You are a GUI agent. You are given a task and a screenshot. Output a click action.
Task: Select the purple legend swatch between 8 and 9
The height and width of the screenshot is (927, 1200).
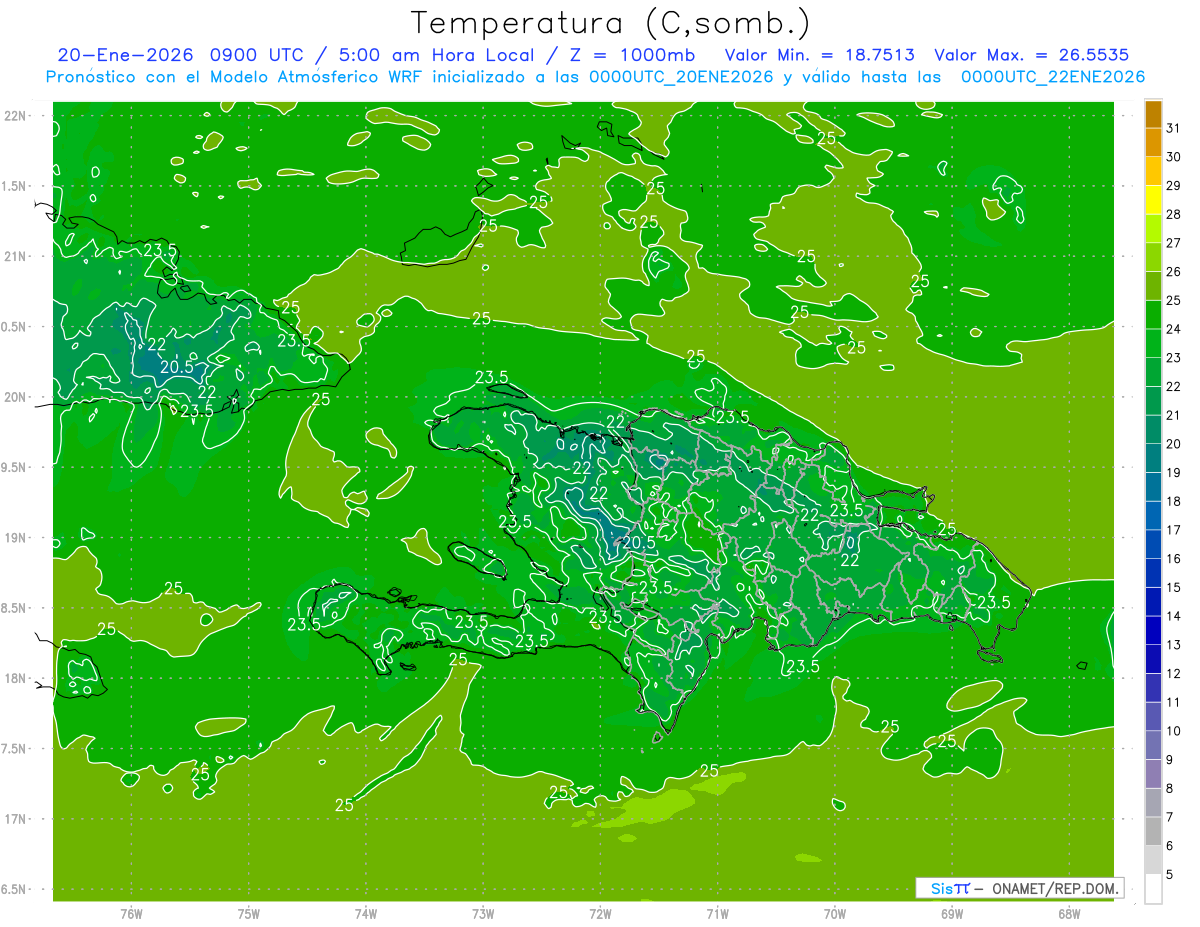tap(1154, 775)
